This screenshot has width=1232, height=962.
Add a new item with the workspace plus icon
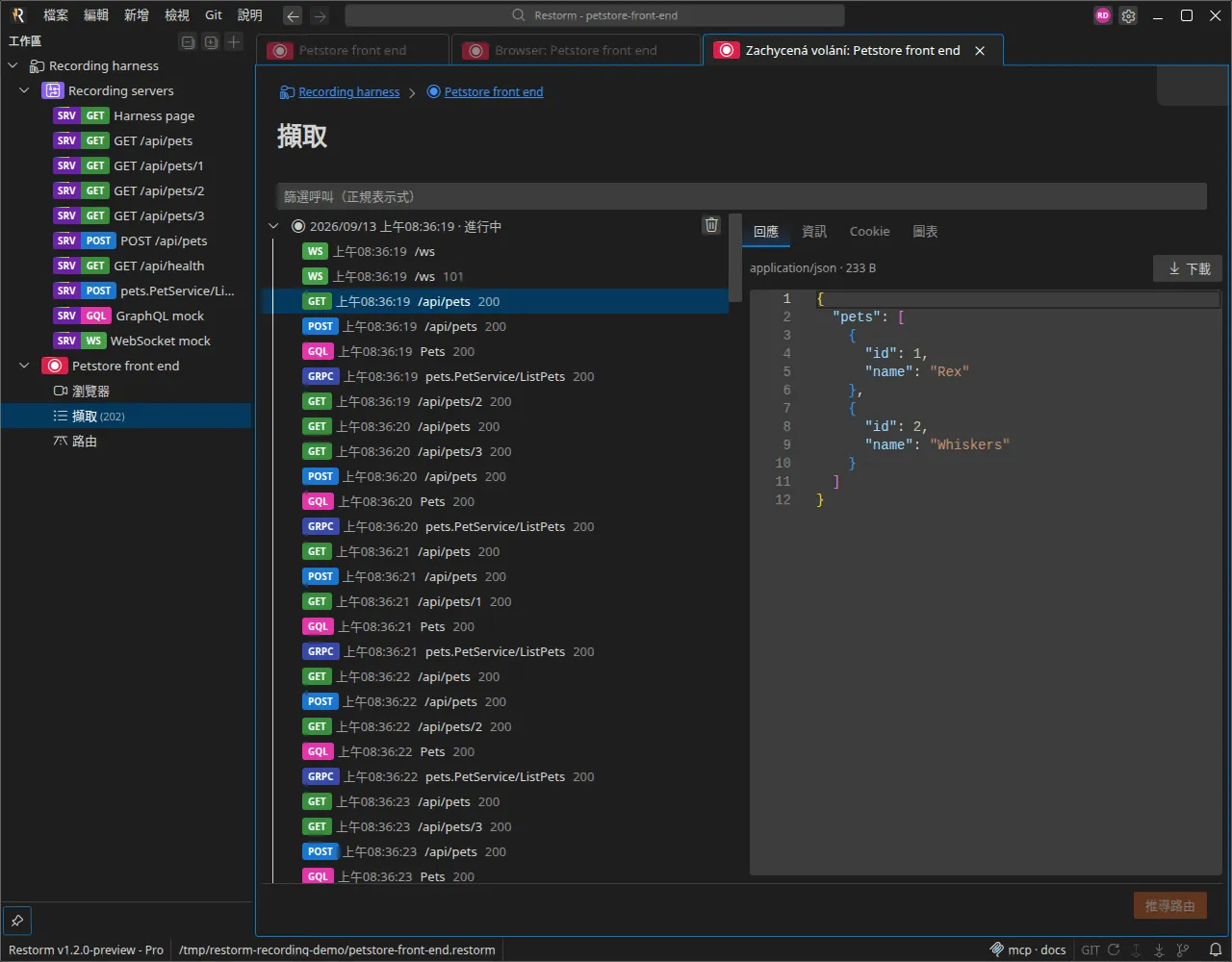234,41
